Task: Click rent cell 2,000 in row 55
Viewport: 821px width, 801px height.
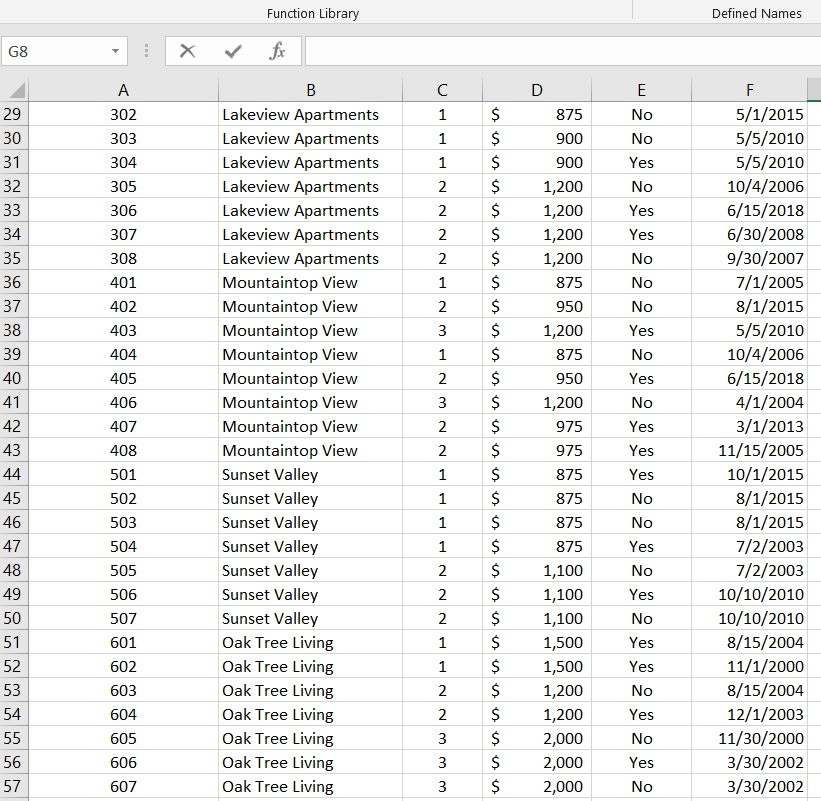Action: (537, 738)
